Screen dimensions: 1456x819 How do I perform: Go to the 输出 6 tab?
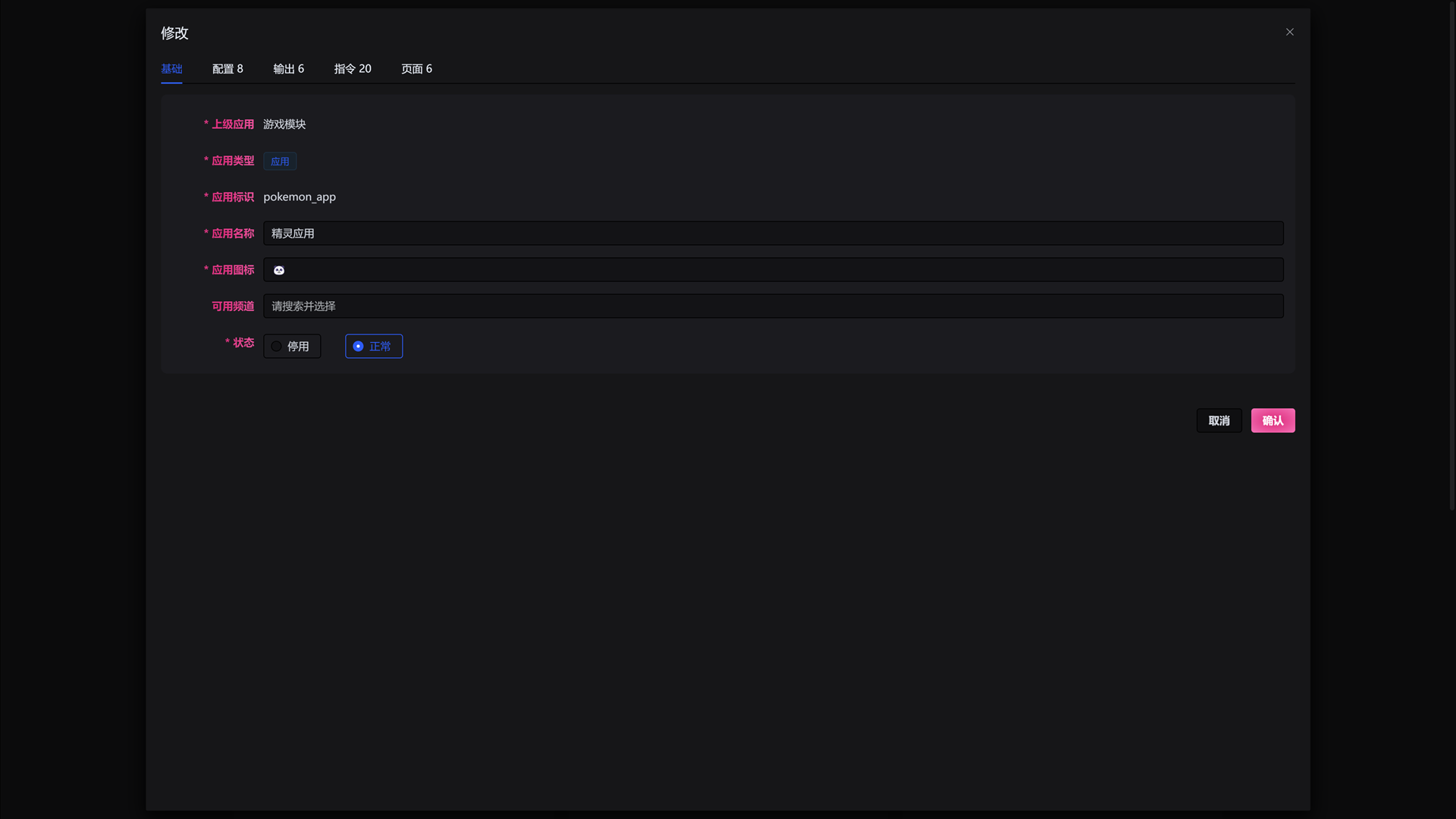click(x=288, y=69)
